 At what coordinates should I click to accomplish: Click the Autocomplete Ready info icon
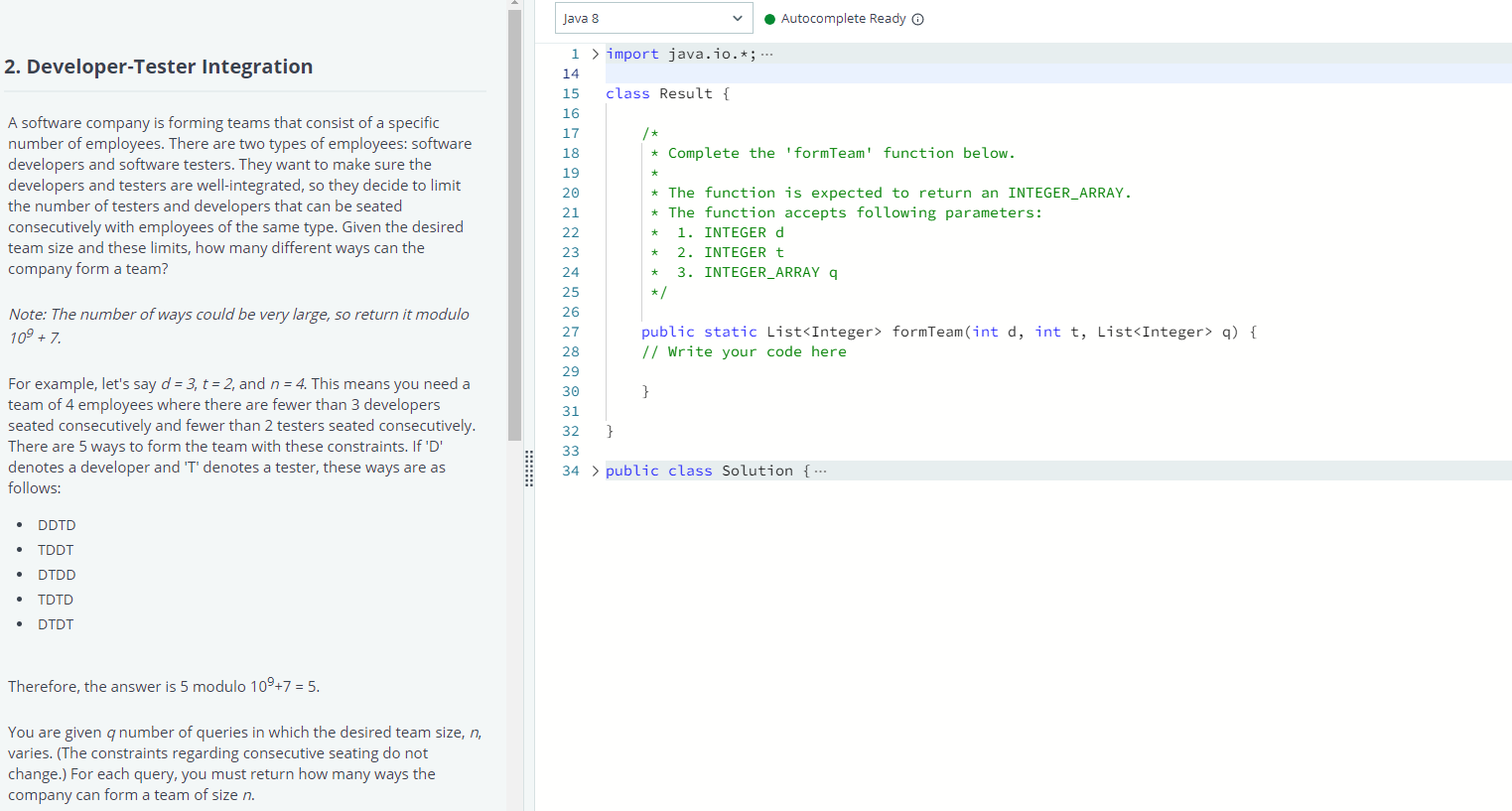pos(917,19)
